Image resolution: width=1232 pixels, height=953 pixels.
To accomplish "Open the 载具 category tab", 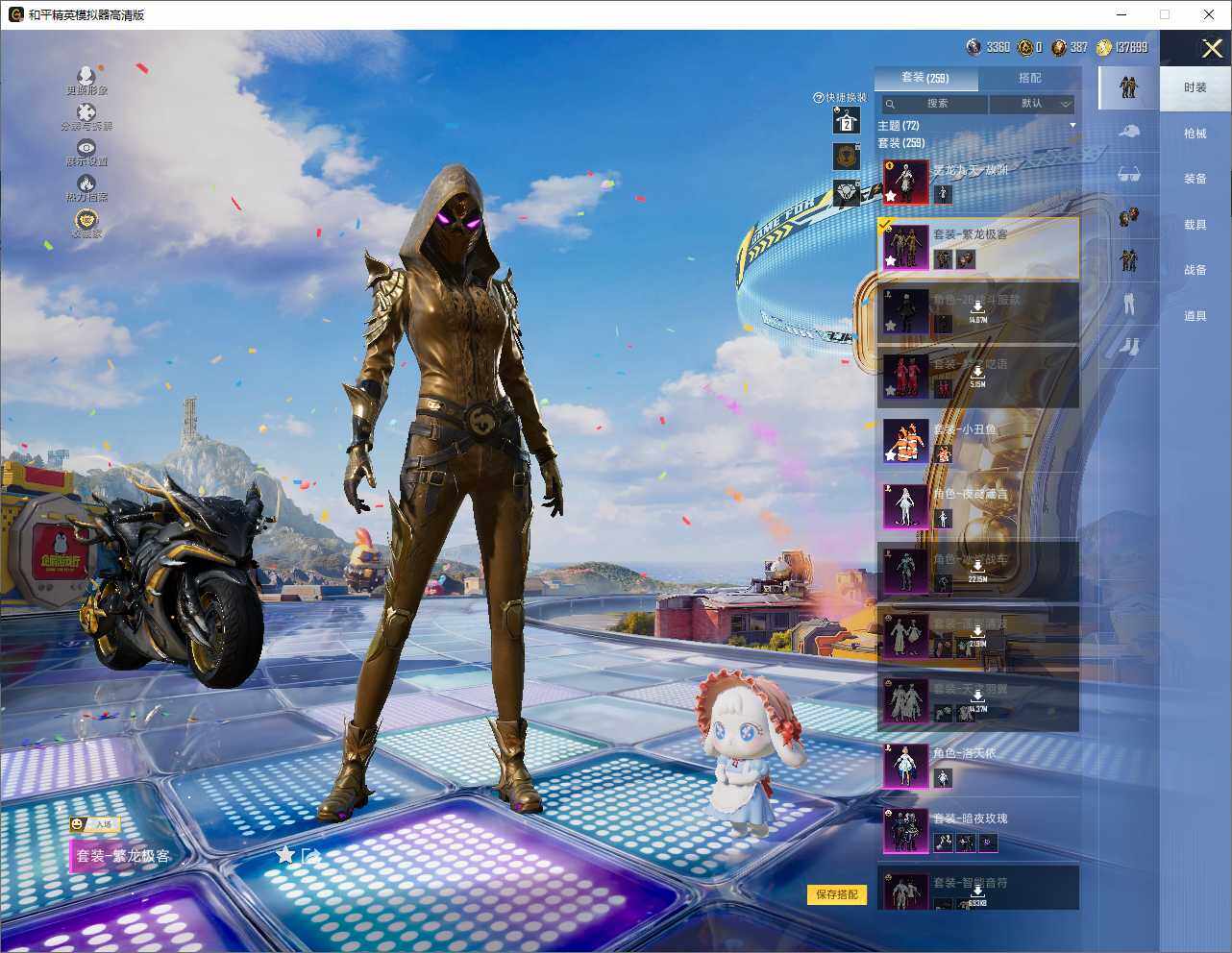I will click(1195, 225).
